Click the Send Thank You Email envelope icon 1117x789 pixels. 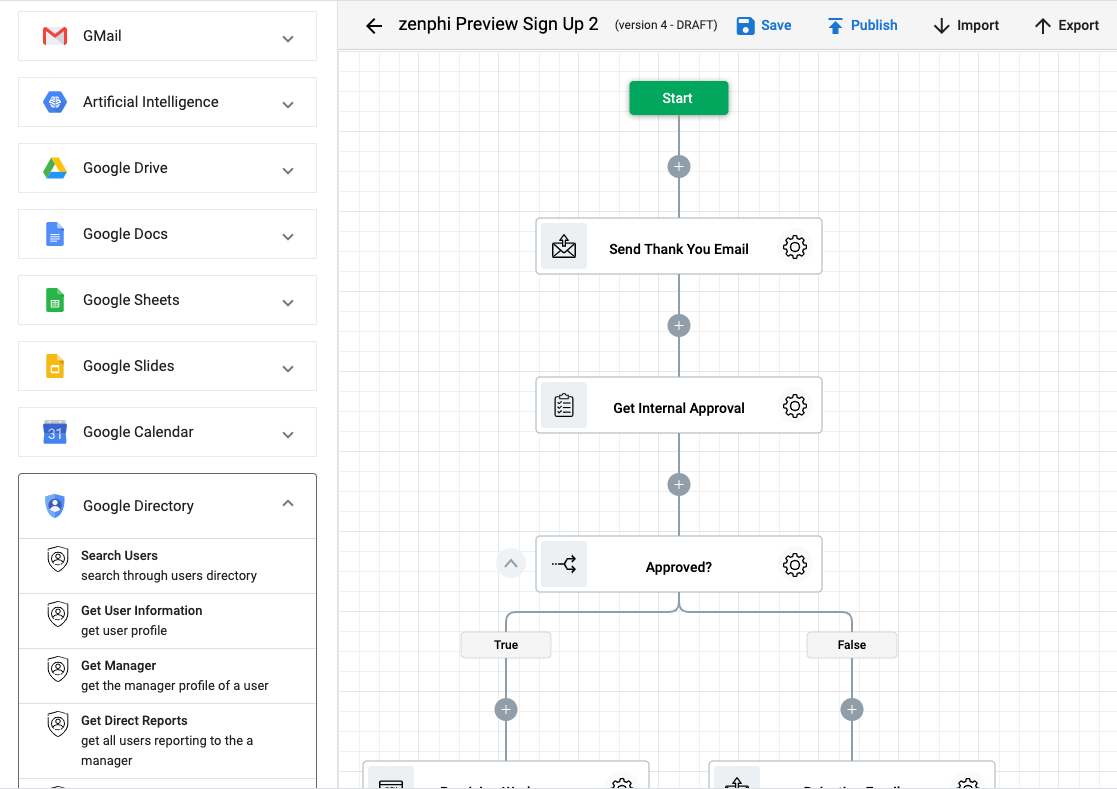click(564, 247)
